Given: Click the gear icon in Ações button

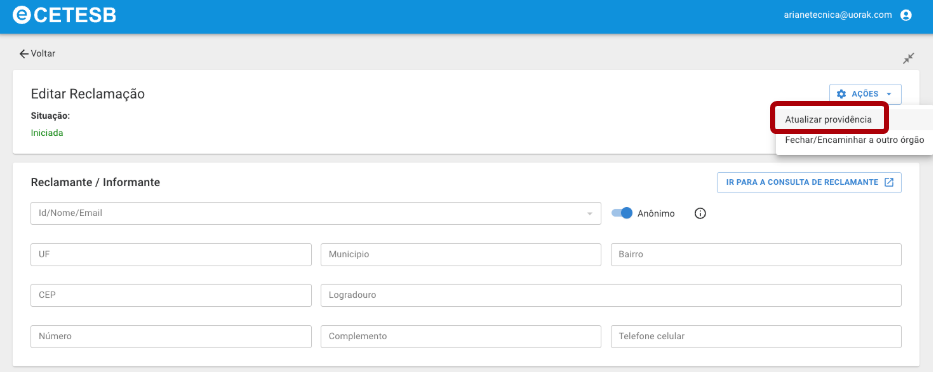Looking at the screenshot, I should click(x=841, y=94).
